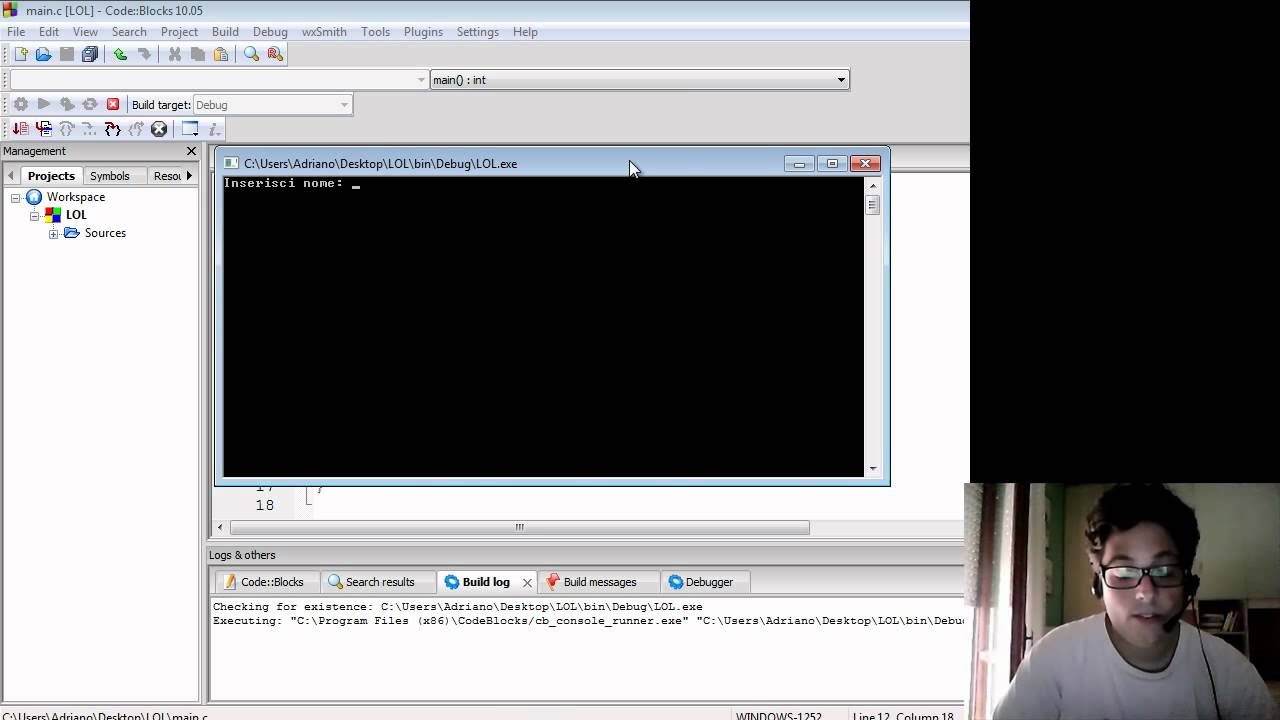Click the debugger Next line icon
This screenshot has width=1280, height=720.
pos(67,129)
